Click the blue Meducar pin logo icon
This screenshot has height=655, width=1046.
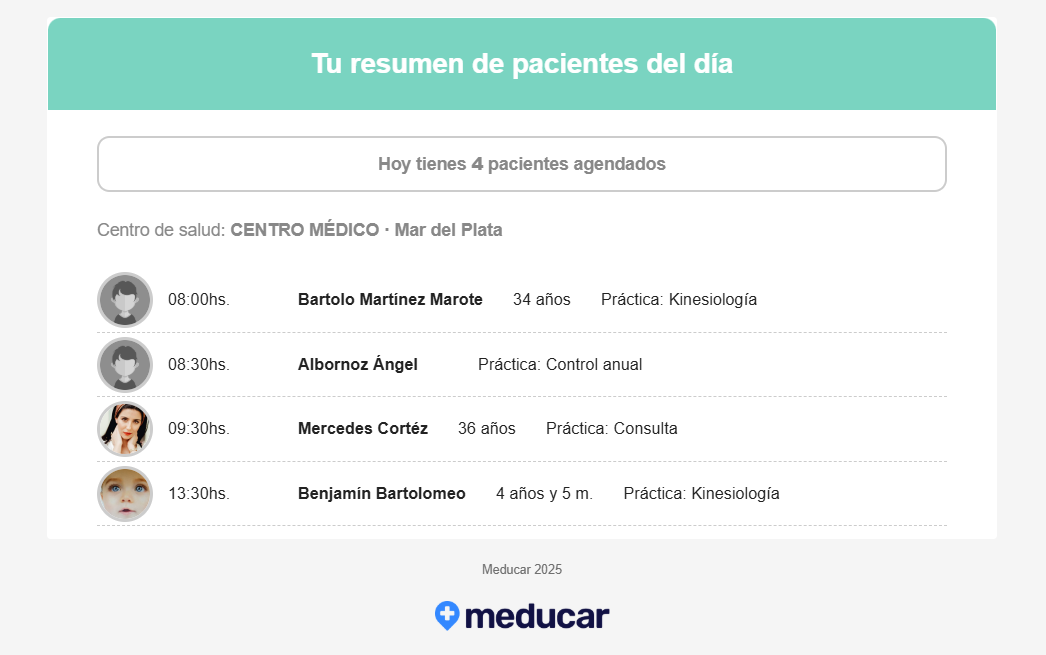pyautogui.click(x=447, y=616)
